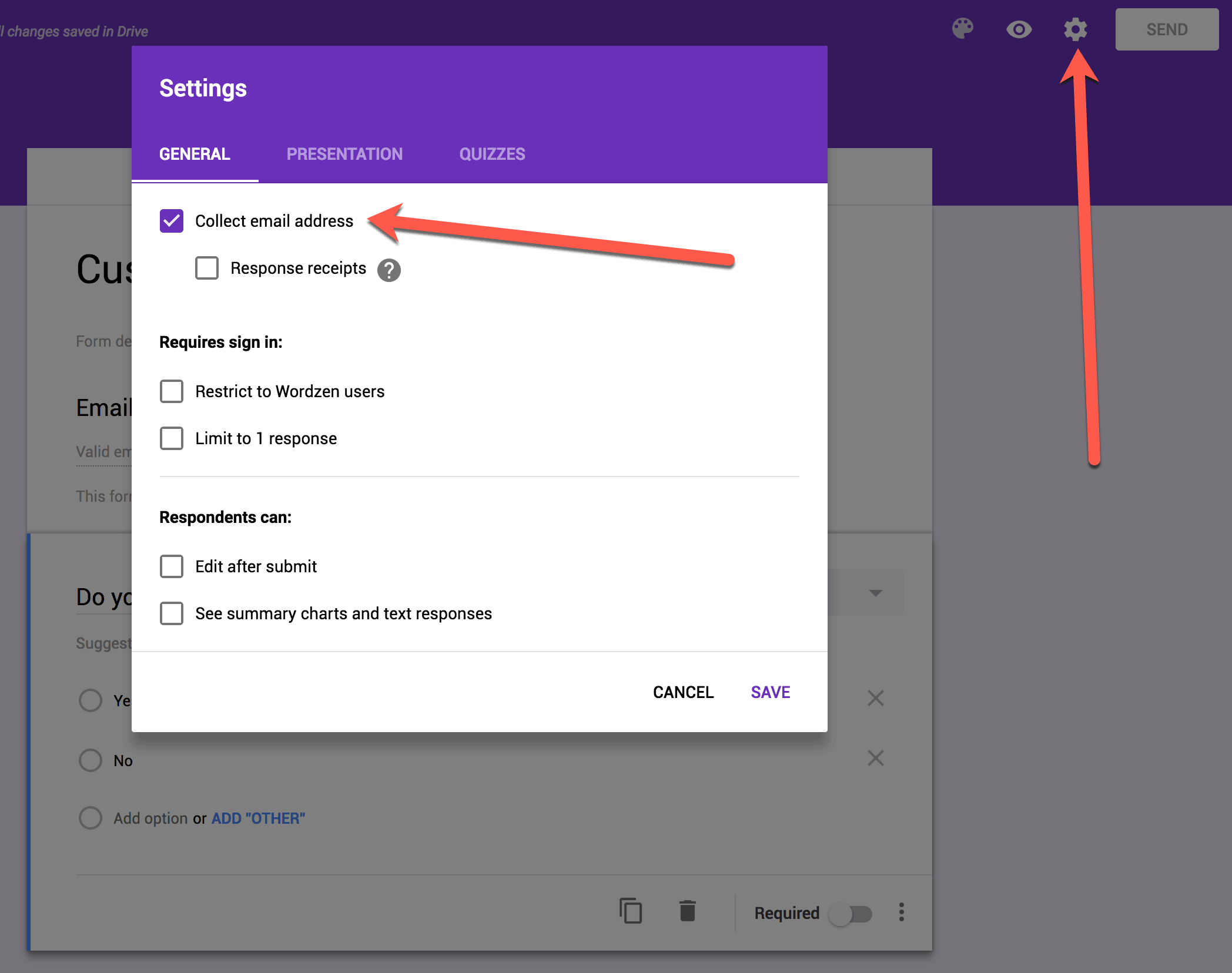The image size is (1232, 973).
Task: Enable Response receipts checkbox
Action: [x=207, y=268]
